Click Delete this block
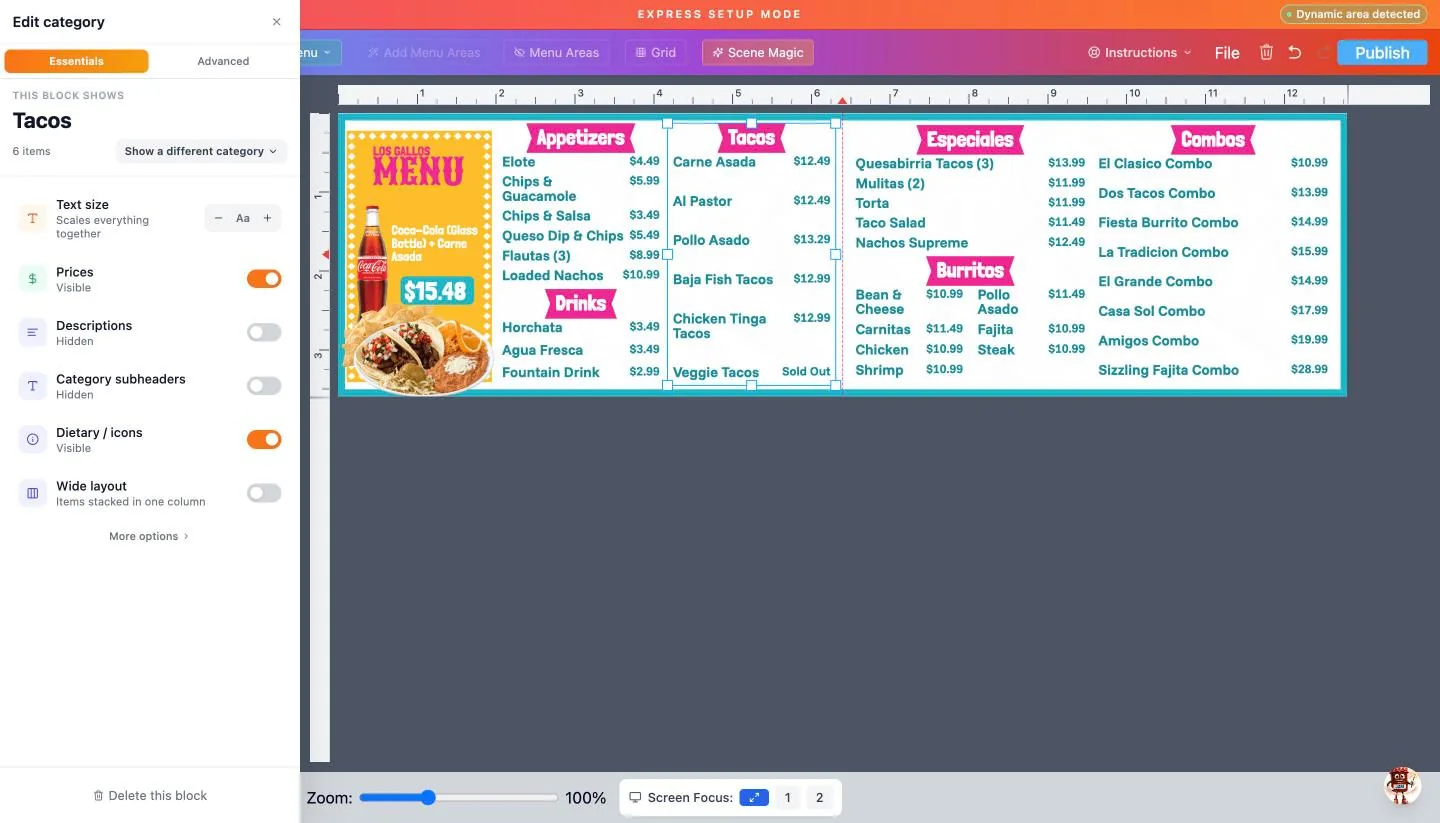 tap(150, 796)
